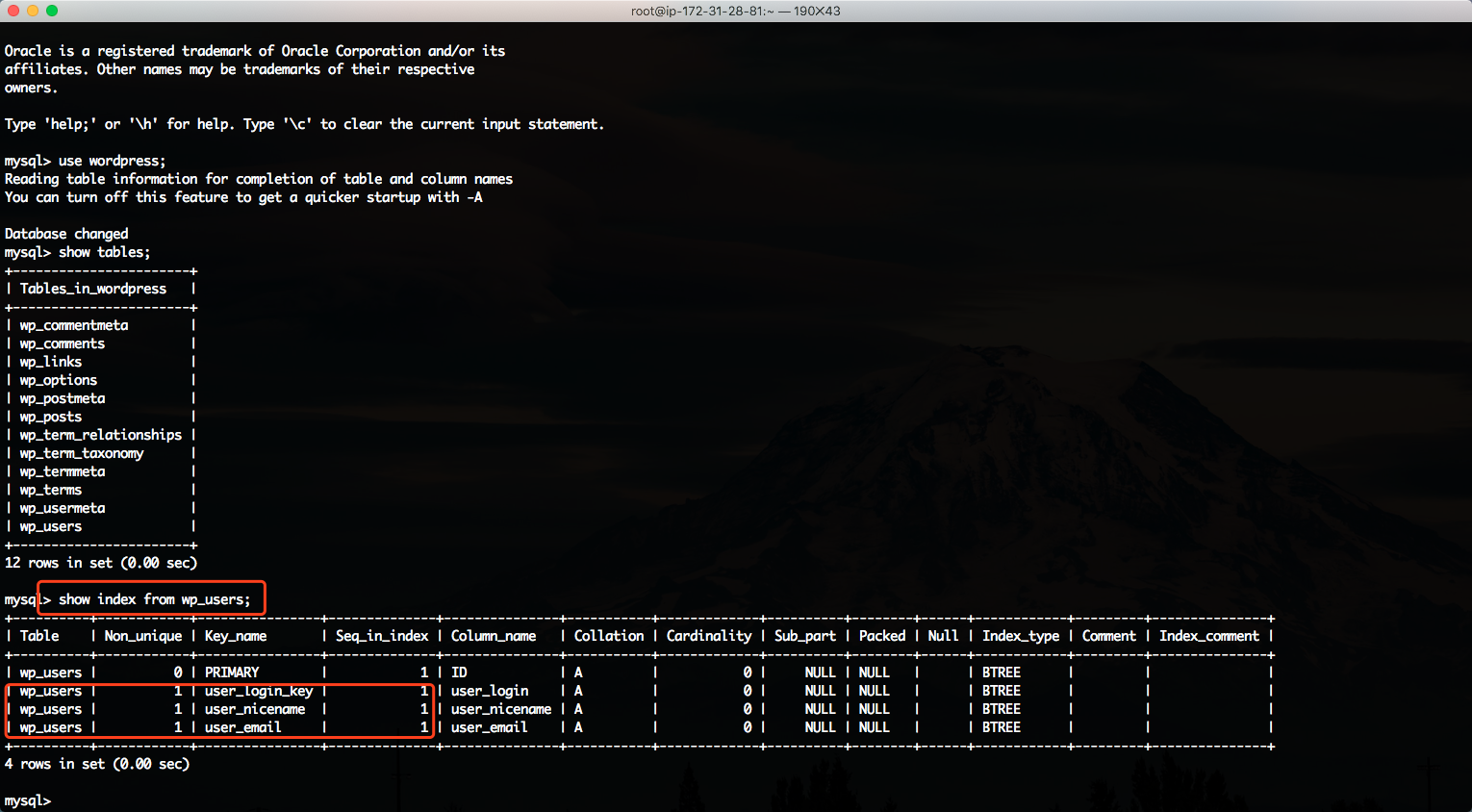Click the PRIMARY key name entry
Screen dimensions: 1472x812
pyautogui.click(x=232, y=672)
